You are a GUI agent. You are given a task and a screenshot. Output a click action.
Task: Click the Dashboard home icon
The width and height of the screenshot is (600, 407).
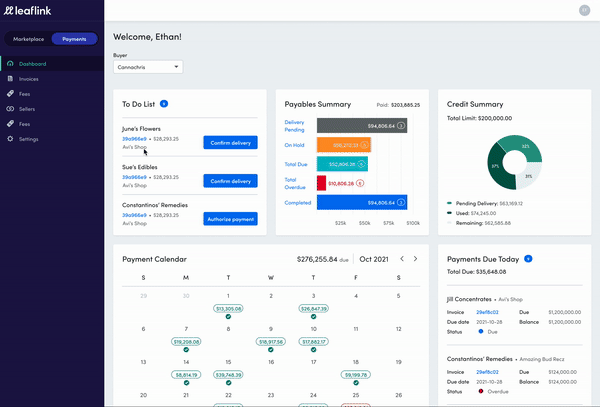(x=10, y=63)
